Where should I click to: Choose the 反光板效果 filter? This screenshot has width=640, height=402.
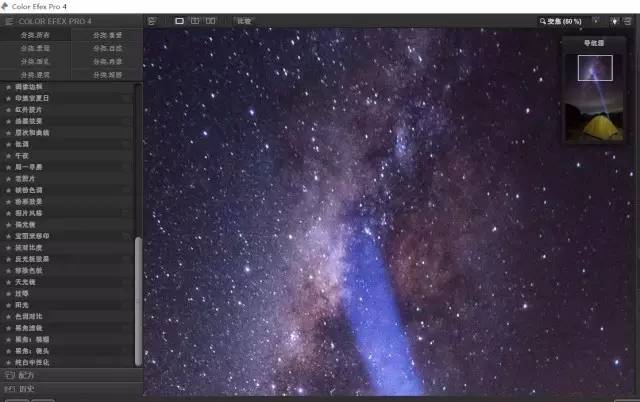pos(67,259)
